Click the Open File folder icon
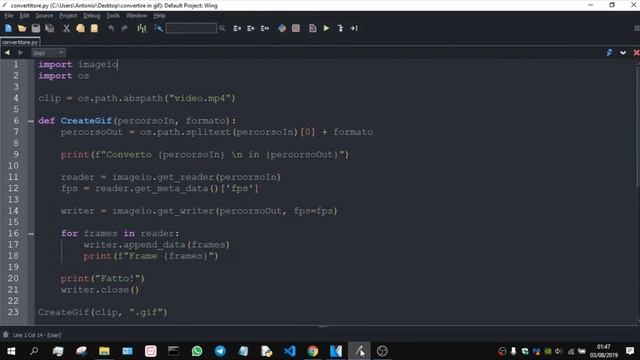Image resolution: width=640 pixels, height=360 pixels. pyautogui.click(x=22, y=28)
